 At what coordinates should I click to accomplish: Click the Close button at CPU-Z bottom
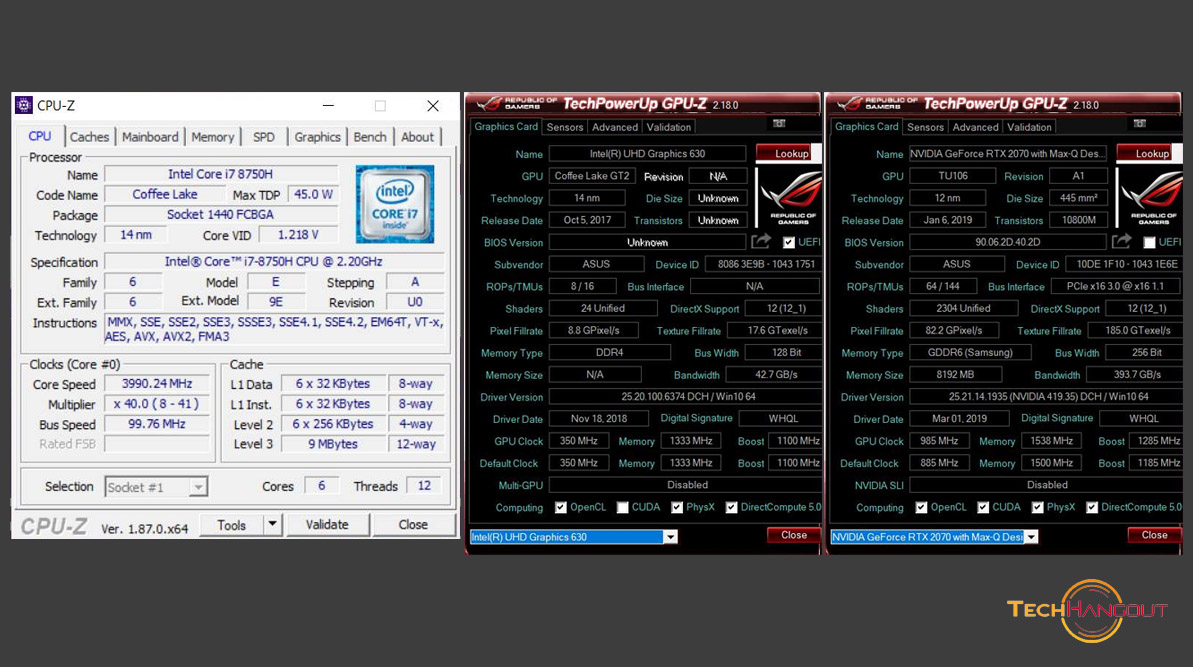413,525
